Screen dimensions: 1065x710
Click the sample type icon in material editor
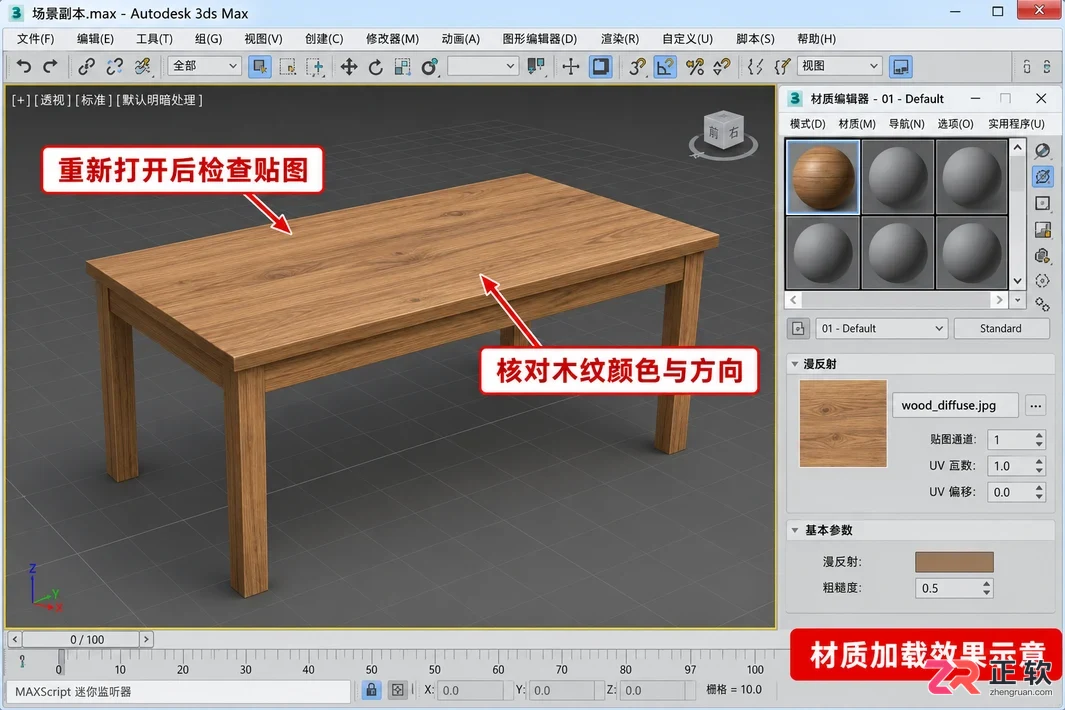[x=1042, y=151]
